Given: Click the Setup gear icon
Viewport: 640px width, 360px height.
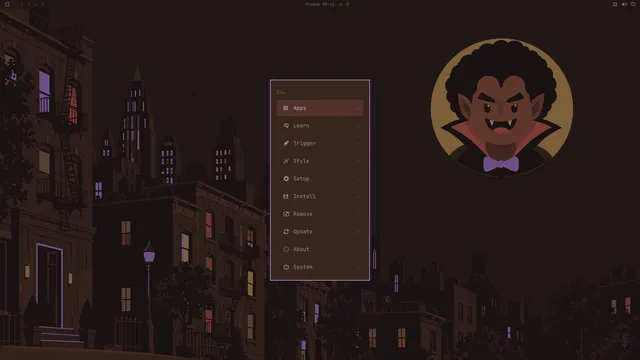Looking at the screenshot, I should pyautogui.click(x=286, y=179).
